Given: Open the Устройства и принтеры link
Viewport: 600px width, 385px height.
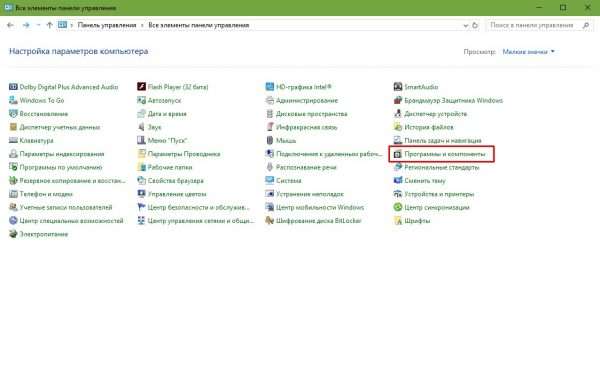Looking at the screenshot, I should [x=439, y=194].
